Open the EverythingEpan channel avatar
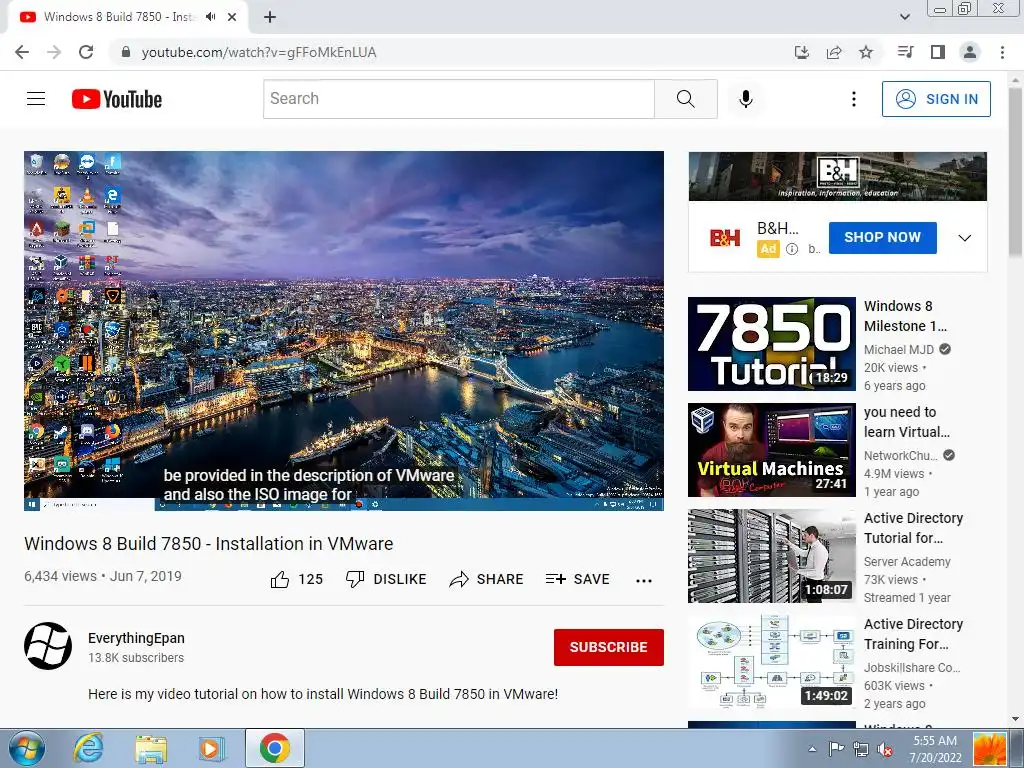Image resolution: width=1024 pixels, height=768 pixels. click(x=48, y=646)
